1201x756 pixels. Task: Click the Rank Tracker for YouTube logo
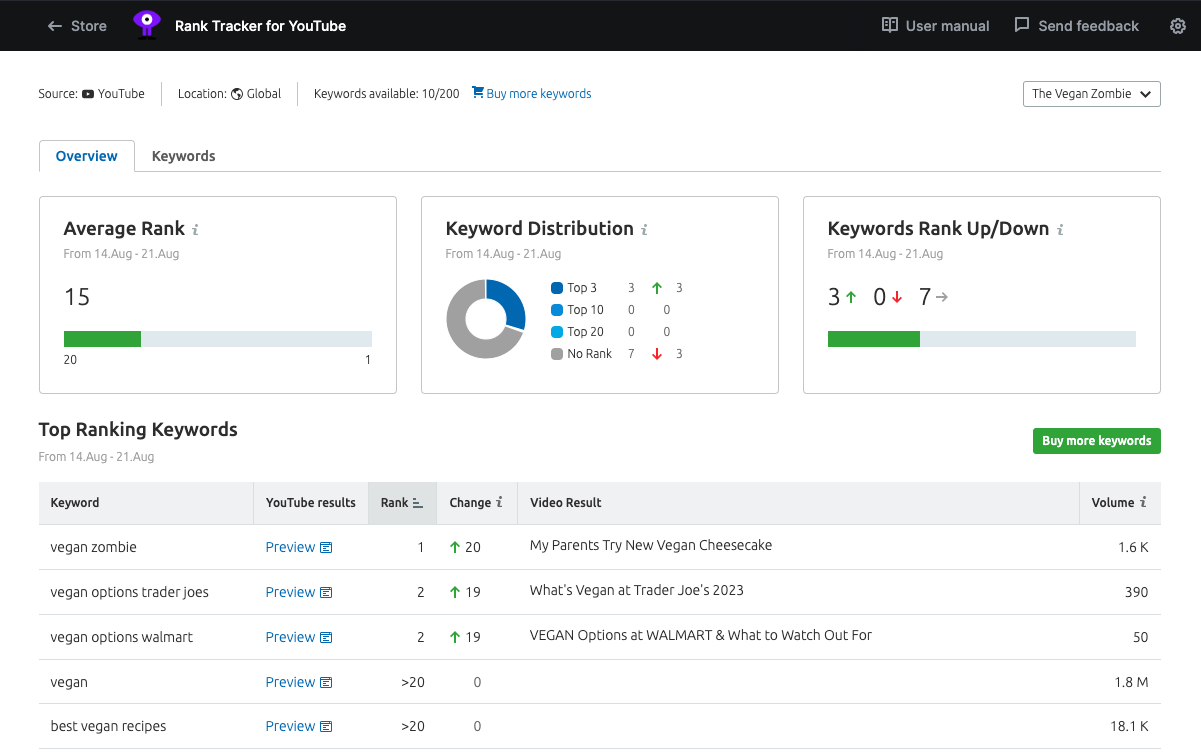click(x=146, y=25)
